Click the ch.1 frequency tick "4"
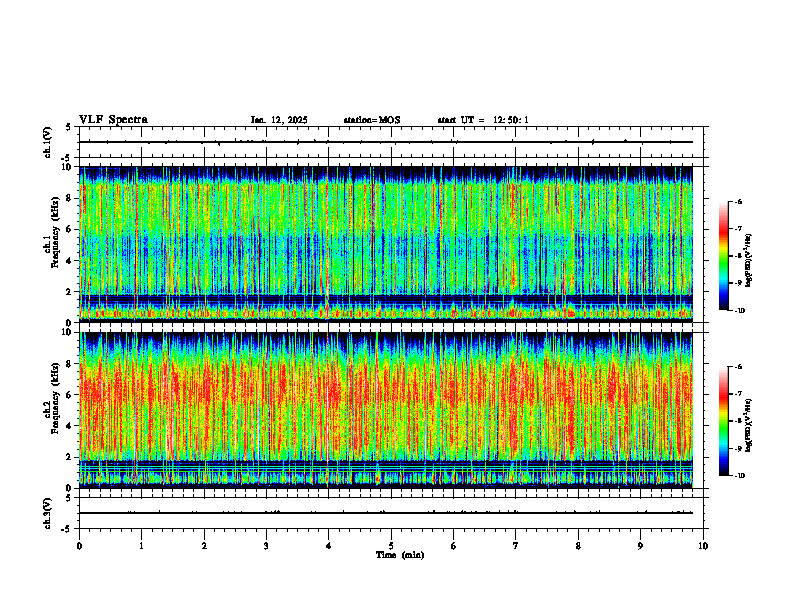792x612 pixels. tap(70, 261)
